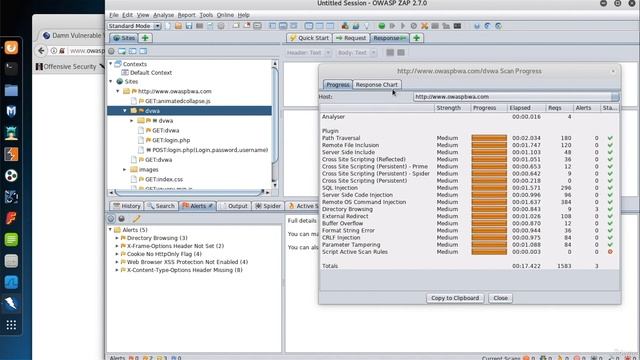This screenshot has height=360, width=640.
Task: Open Burp Suite orange icon in dock
Action: point(11,154)
